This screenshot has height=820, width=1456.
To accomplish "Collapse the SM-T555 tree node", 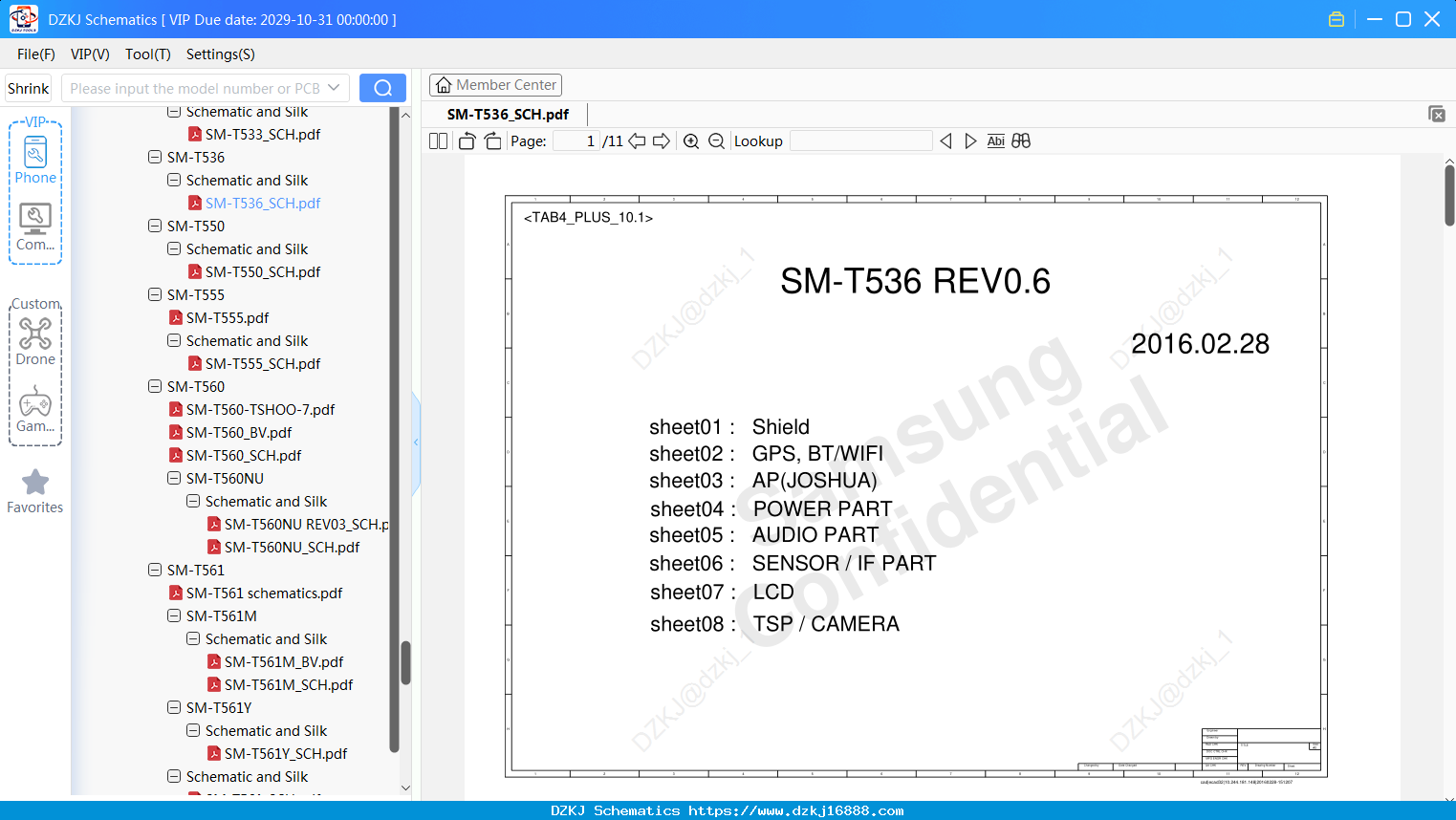I will pyautogui.click(x=155, y=295).
